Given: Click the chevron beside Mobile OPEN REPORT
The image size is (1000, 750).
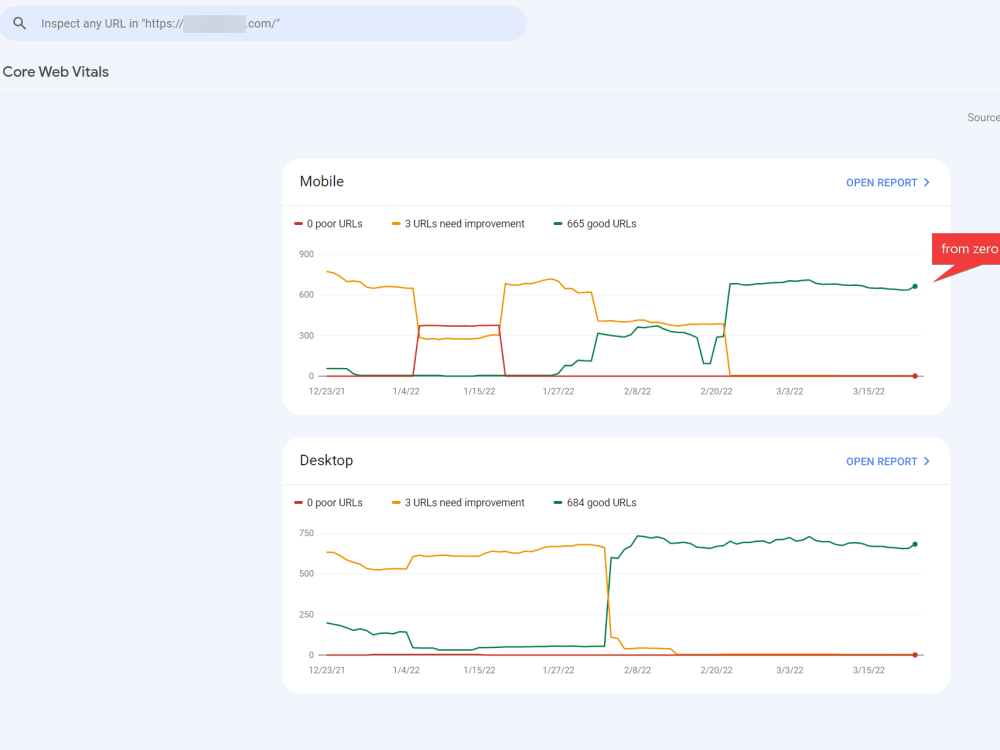Looking at the screenshot, I should [x=927, y=182].
